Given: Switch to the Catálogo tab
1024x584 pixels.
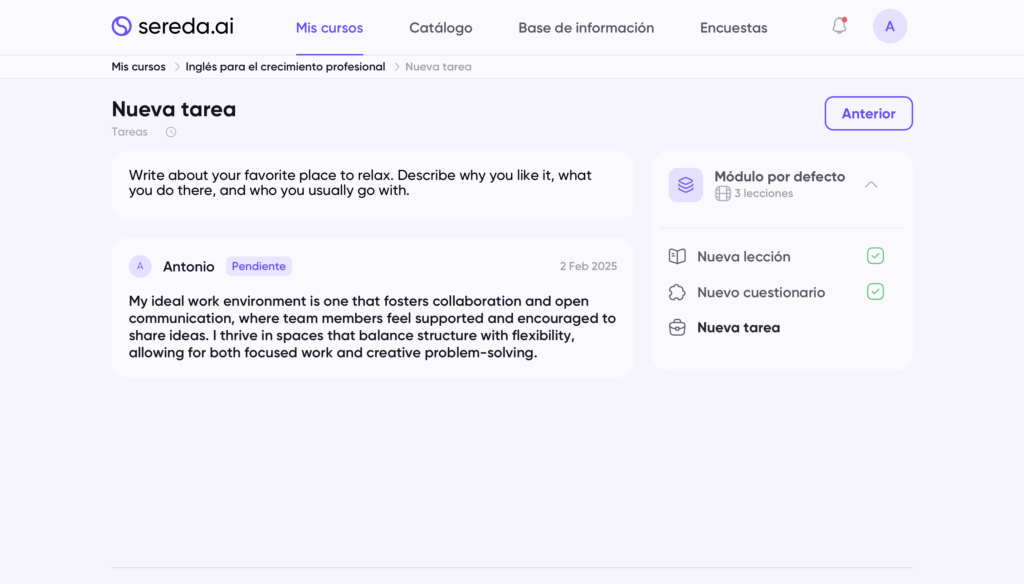Looking at the screenshot, I should coord(440,28).
